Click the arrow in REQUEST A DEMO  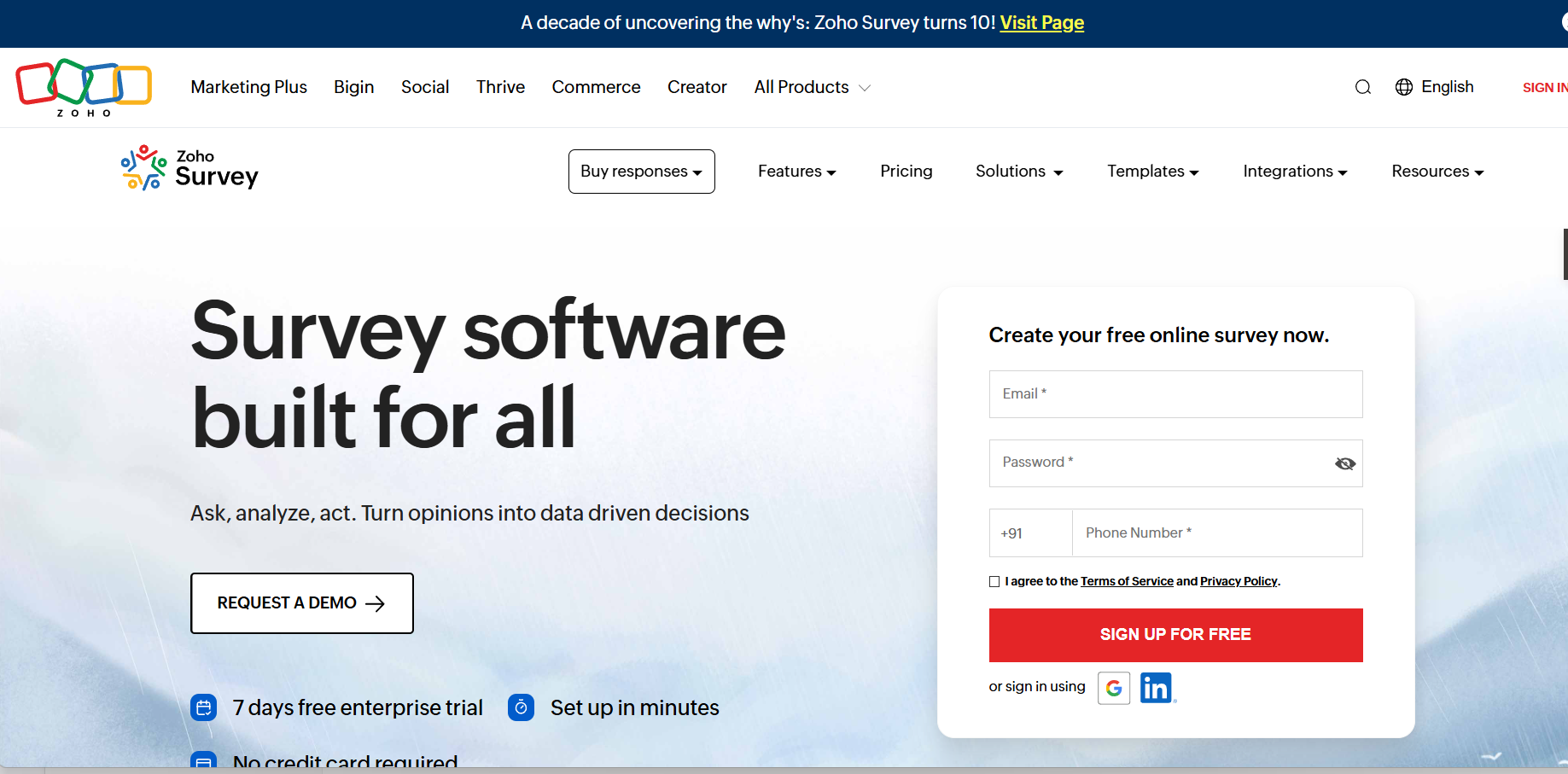coord(375,603)
